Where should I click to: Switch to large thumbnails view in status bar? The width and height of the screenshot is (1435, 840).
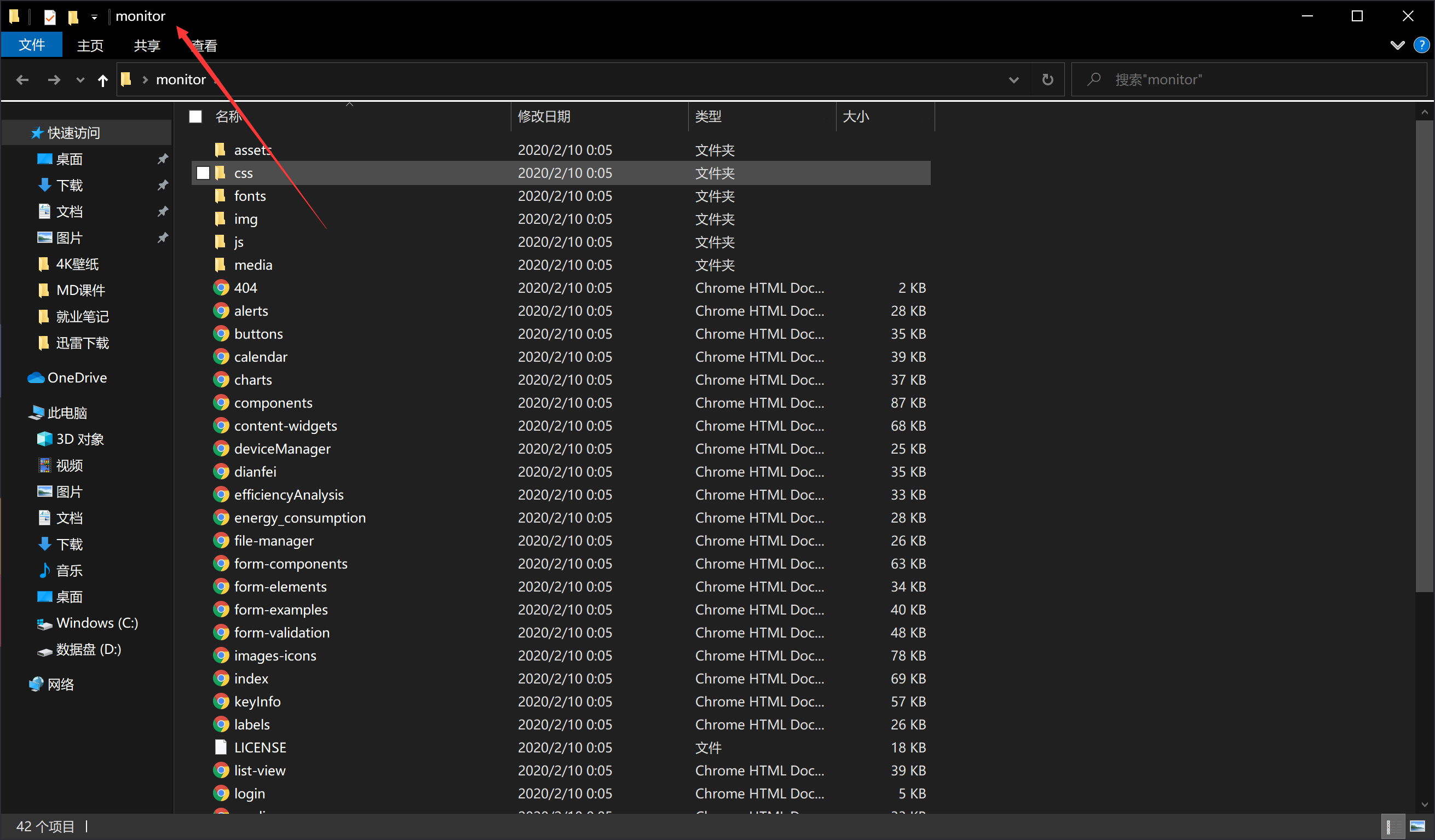tap(1417, 826)
